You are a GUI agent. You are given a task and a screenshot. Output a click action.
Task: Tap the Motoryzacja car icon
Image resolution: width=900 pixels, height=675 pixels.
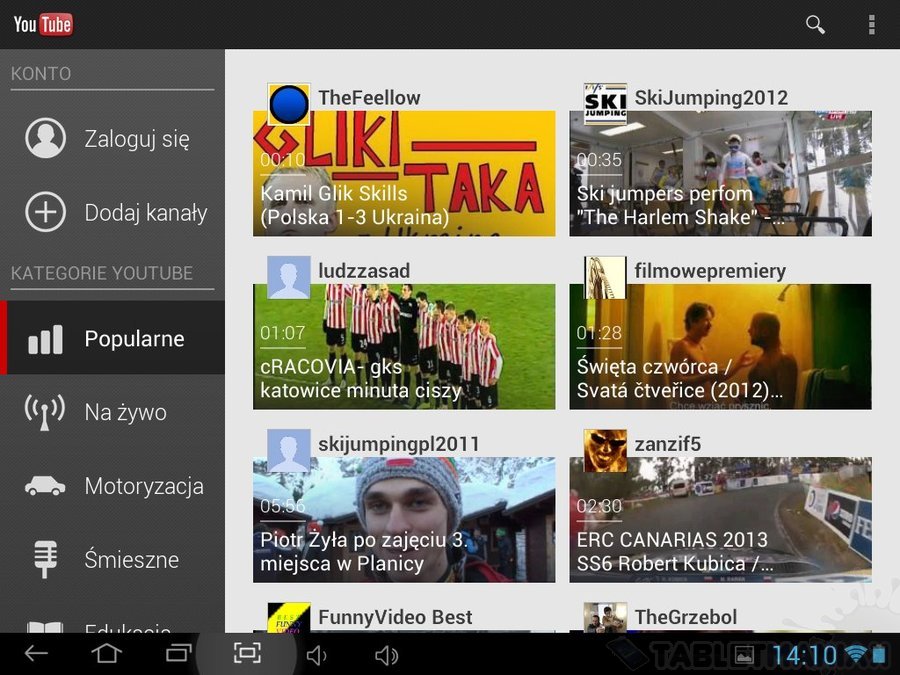click(x=45, y=486)
